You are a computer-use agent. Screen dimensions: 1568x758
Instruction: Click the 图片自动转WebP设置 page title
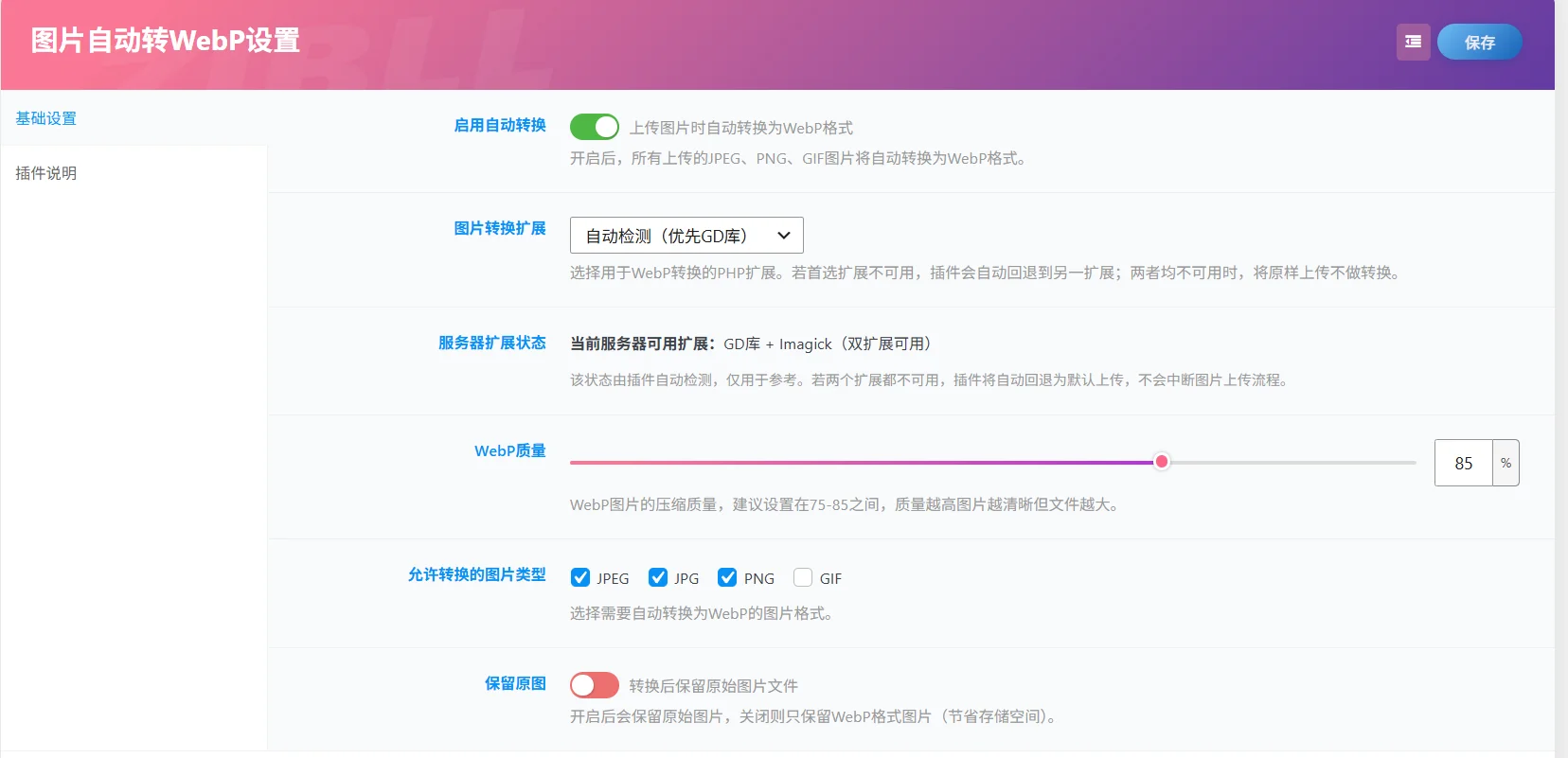[166, 41]
